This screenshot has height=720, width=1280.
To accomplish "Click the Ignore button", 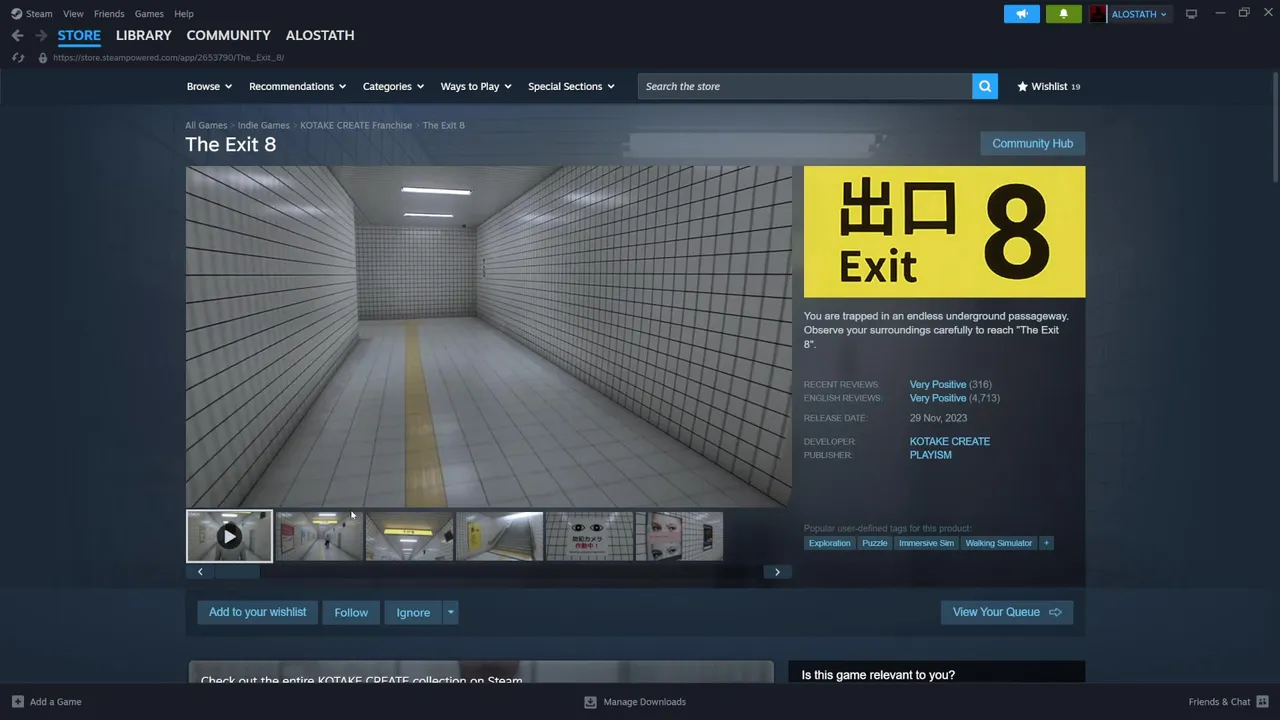I will pos(413,612).
